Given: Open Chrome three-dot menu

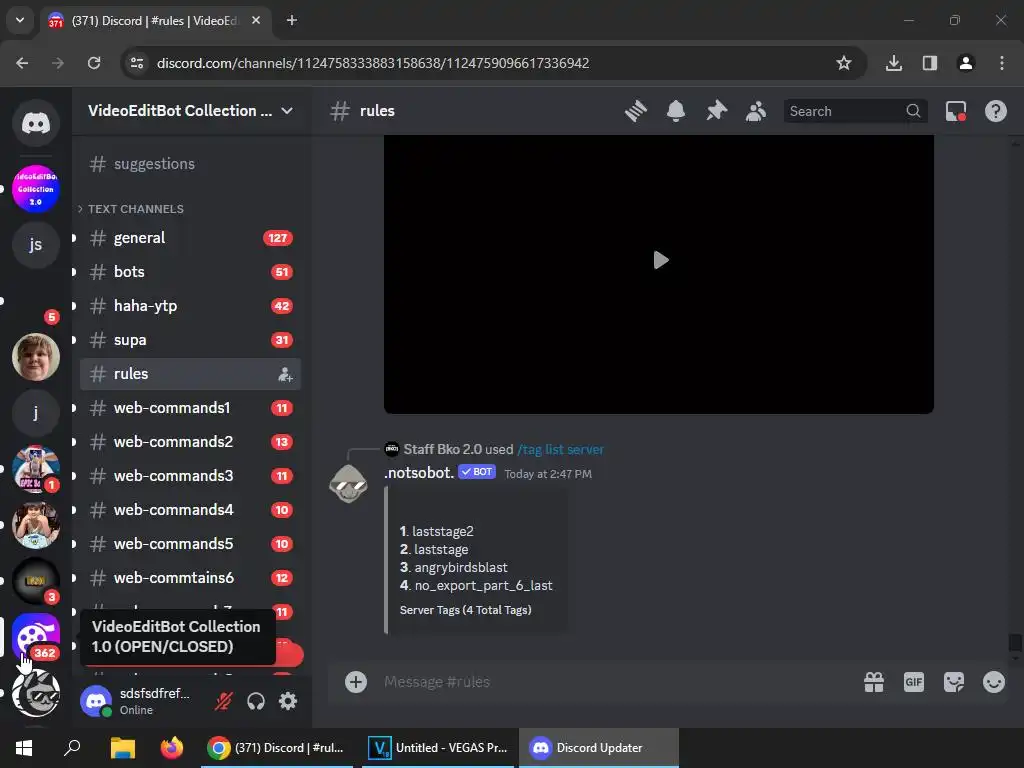Looking at the screenshot, I should (1002, 63).
